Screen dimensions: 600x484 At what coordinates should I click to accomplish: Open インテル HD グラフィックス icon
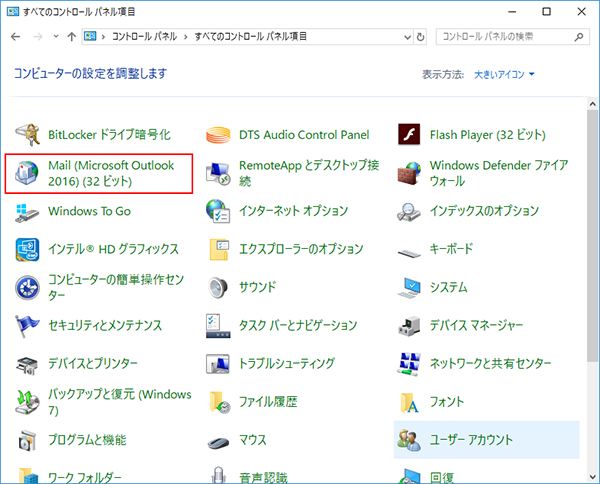tap(27, 249)
